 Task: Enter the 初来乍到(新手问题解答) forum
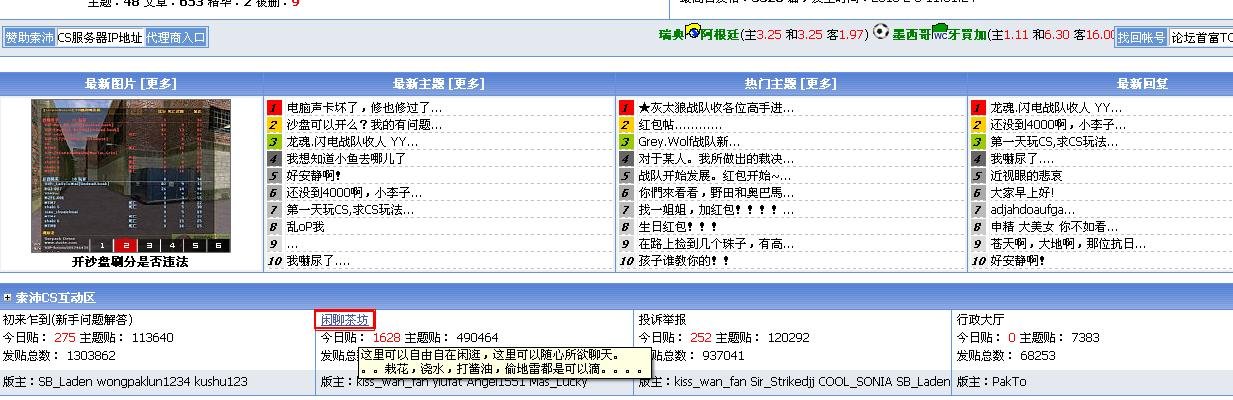tap(68, 320)
